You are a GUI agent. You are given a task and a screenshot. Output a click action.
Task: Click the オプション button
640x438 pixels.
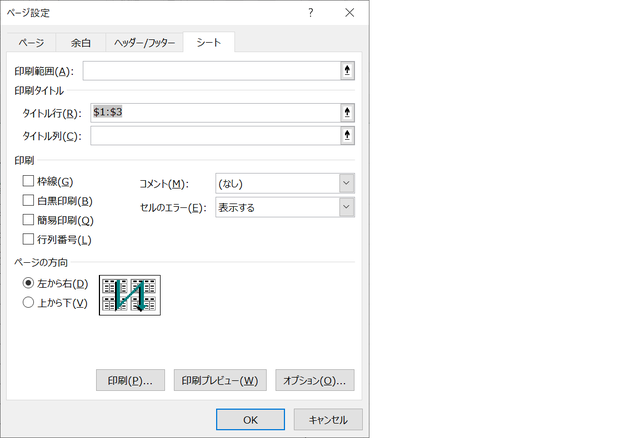coord(314,381)
